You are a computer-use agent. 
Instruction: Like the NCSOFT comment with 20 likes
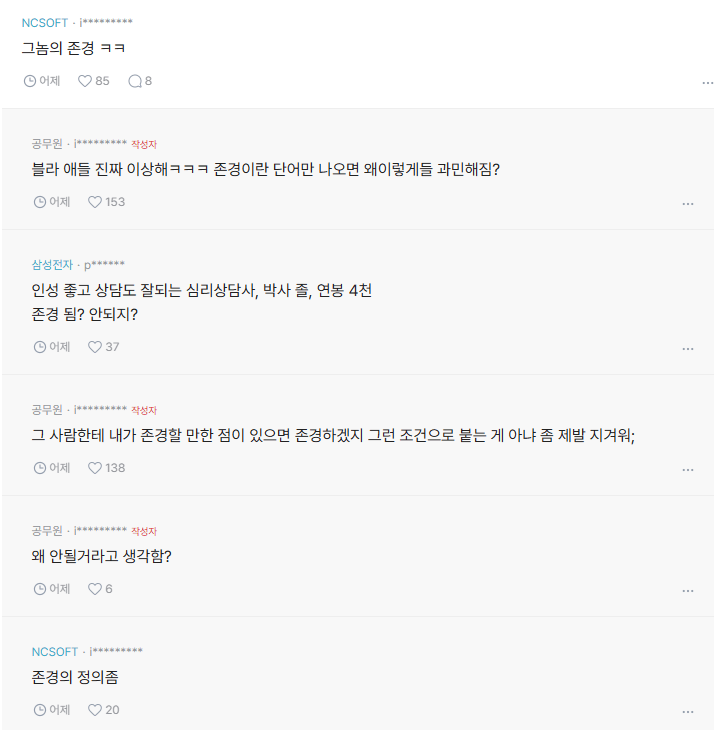point(95,710)
